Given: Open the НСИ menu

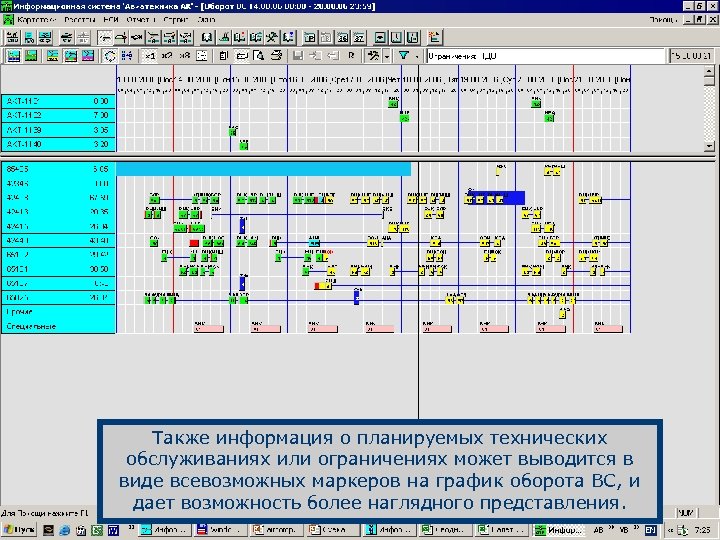Looking at the screenshot, I should 111,20.
